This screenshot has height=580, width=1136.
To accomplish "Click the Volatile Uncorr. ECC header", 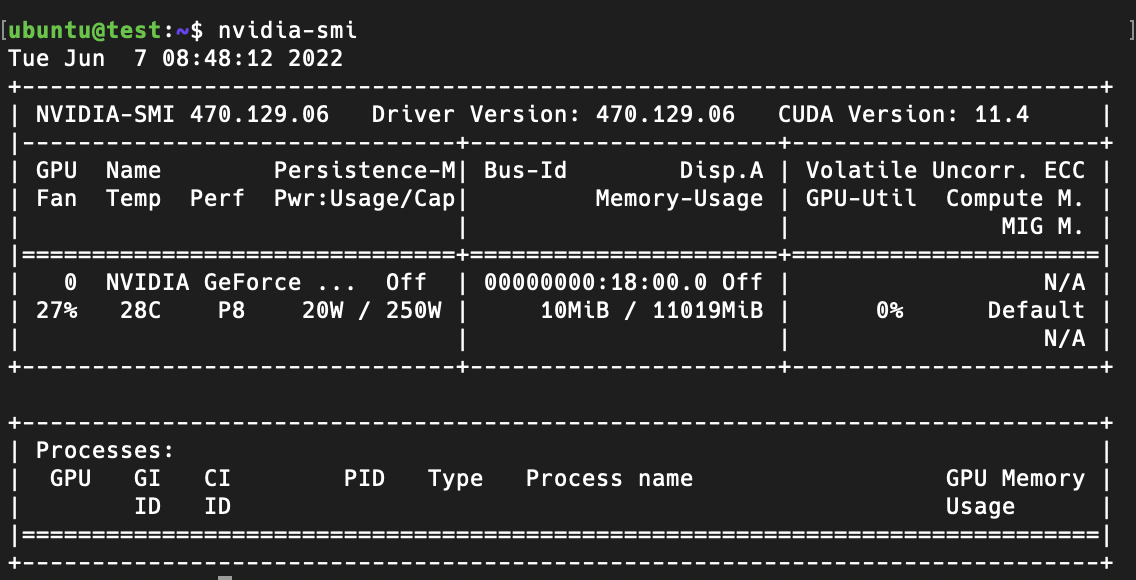I will point(945,171).
